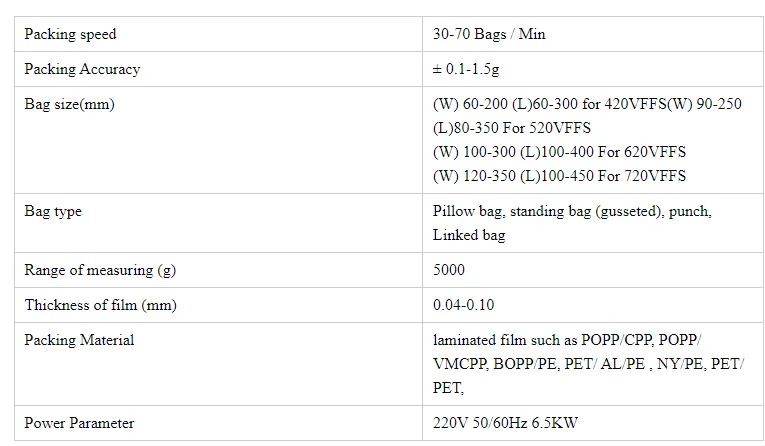The height and width of the screenshot is (446, 765).
Task: Select the "Pillow bag, standing bag" text line
Action: 572,212
